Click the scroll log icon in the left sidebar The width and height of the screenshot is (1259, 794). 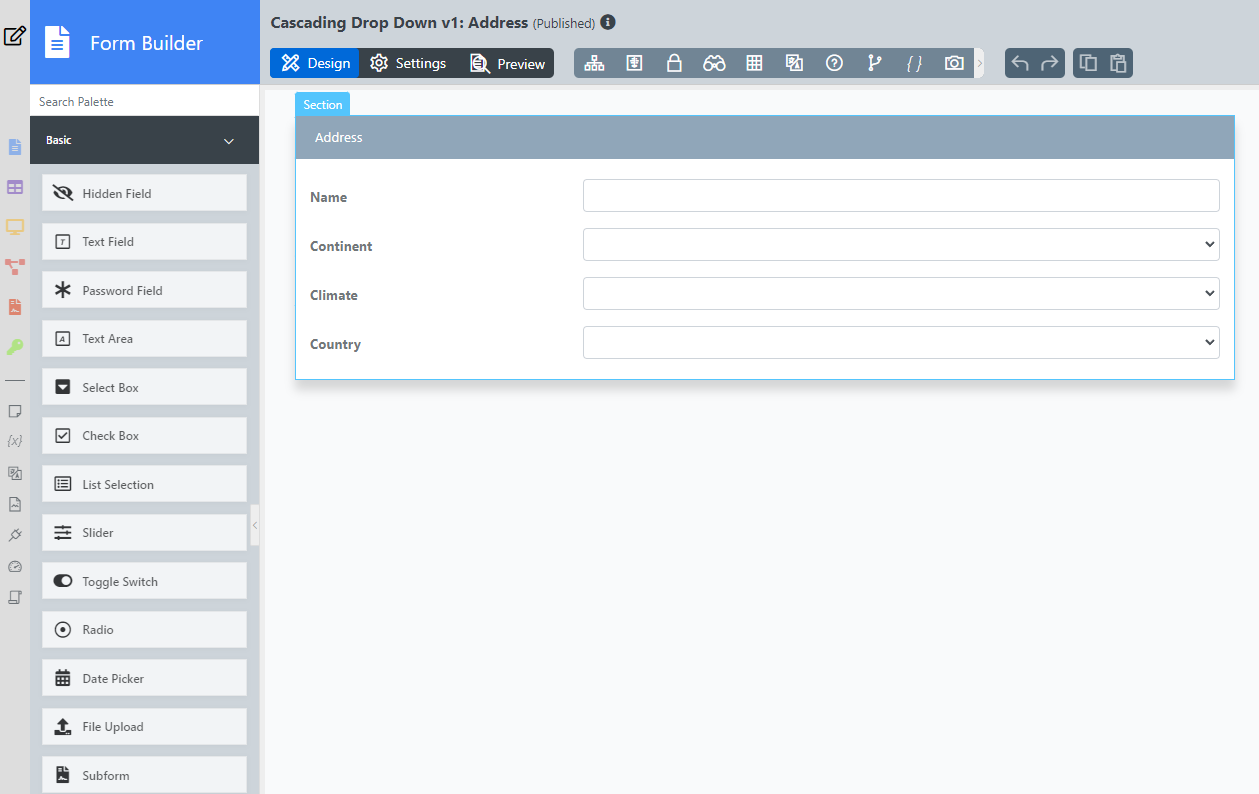point(15,597)
